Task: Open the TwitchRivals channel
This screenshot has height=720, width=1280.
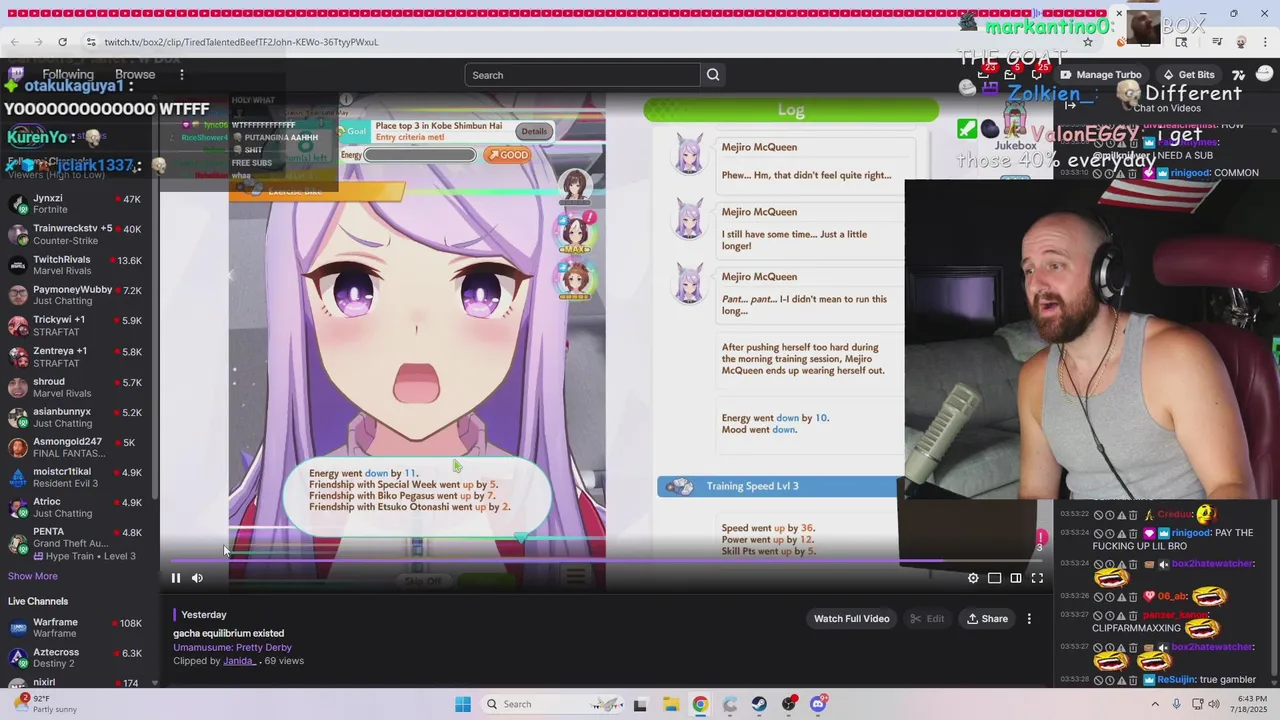Action: [79, 265]
